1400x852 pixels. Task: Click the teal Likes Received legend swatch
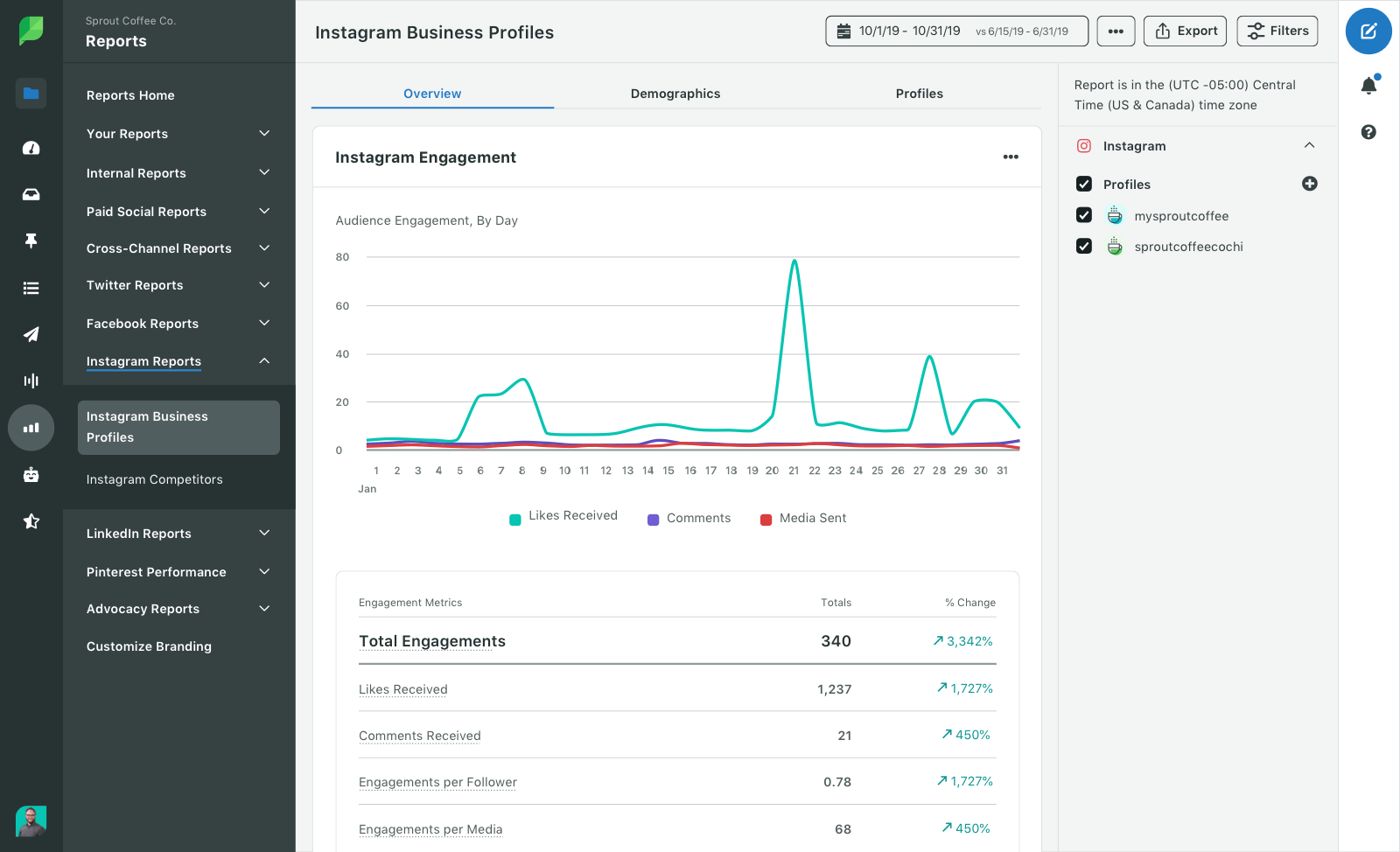pyautogui.click(x=515, y=520)
